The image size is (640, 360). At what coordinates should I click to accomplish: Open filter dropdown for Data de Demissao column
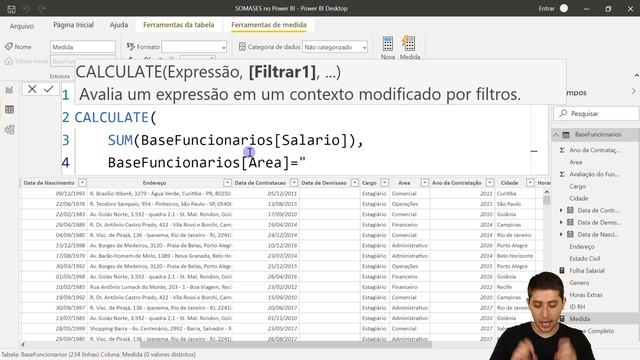click(x=355, y=183)
